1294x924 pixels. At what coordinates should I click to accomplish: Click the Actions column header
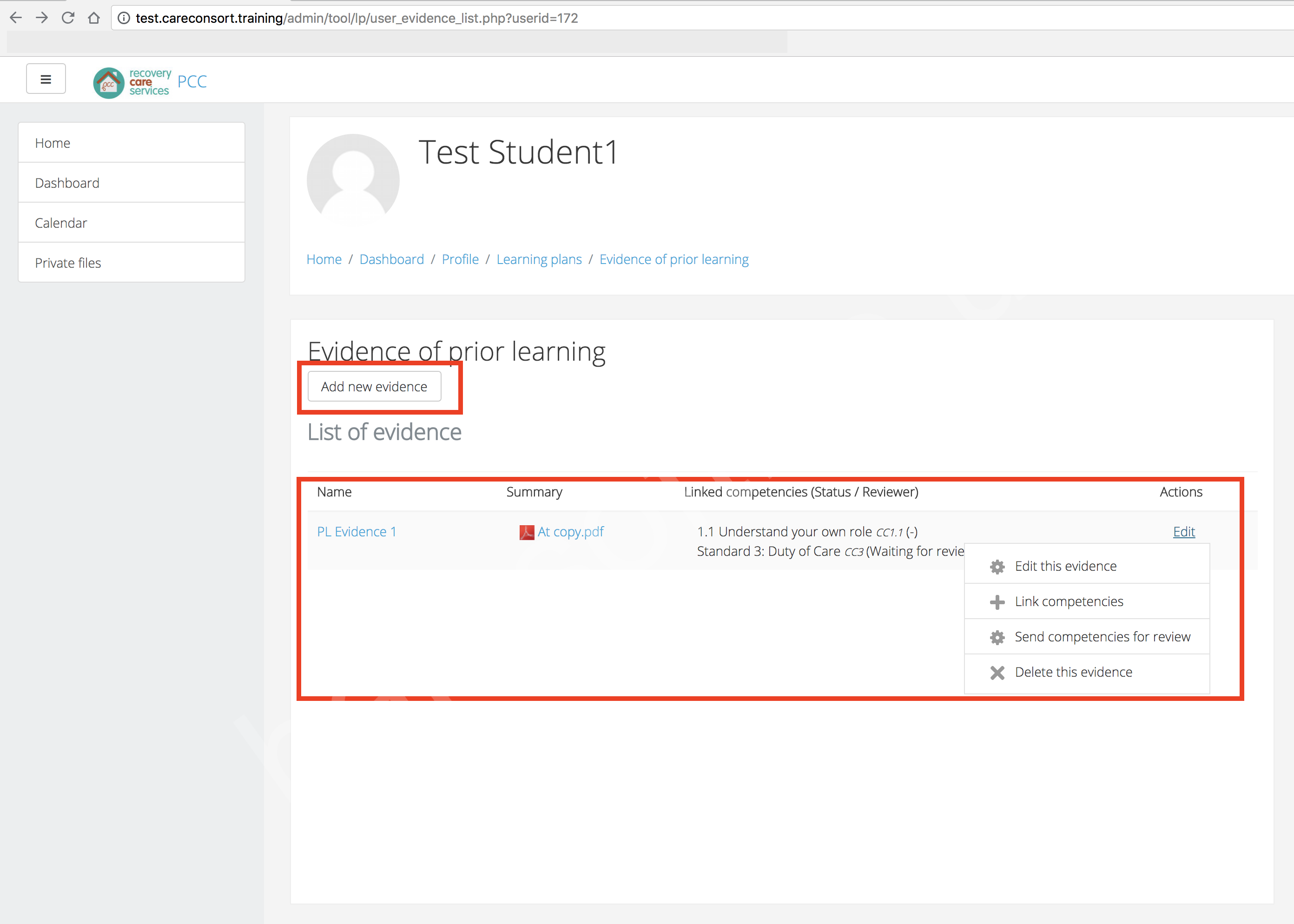tap(1181, 492)
